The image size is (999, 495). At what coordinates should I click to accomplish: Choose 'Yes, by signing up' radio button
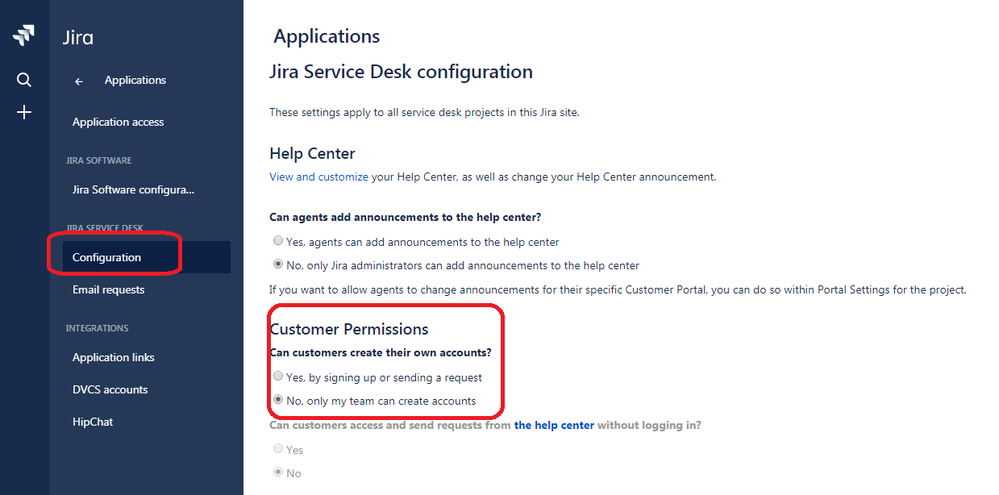click(278, 377)
